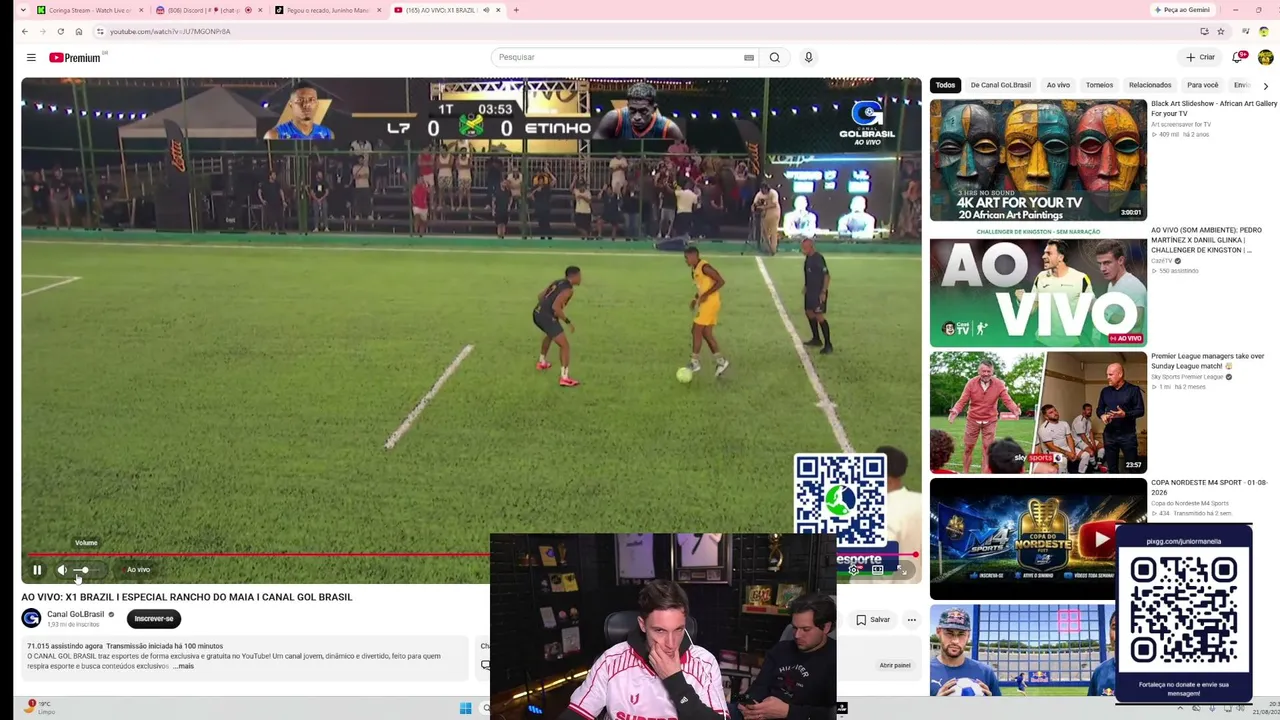Close the YouTube AO VIVO tab
Image resolution: width=1280 pixels, height=720 pixels.
498,10
